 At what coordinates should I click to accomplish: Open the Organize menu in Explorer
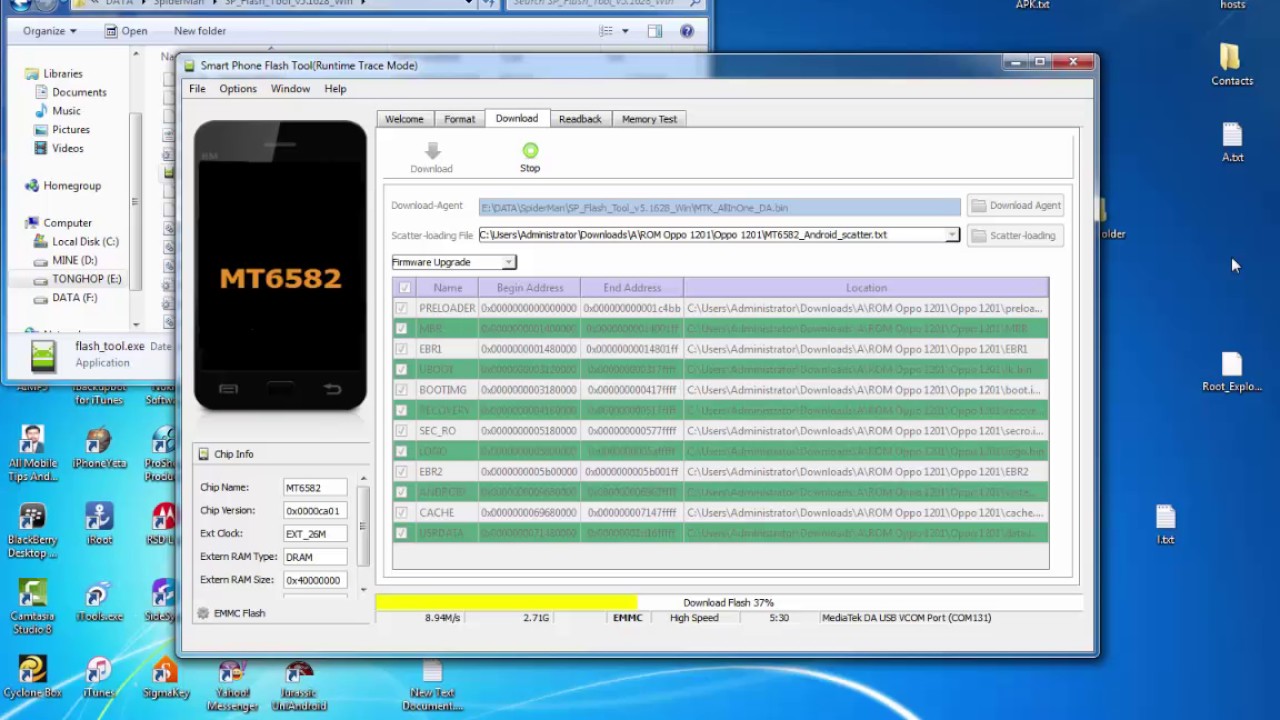pyautogui.click(x=50, y=31)
